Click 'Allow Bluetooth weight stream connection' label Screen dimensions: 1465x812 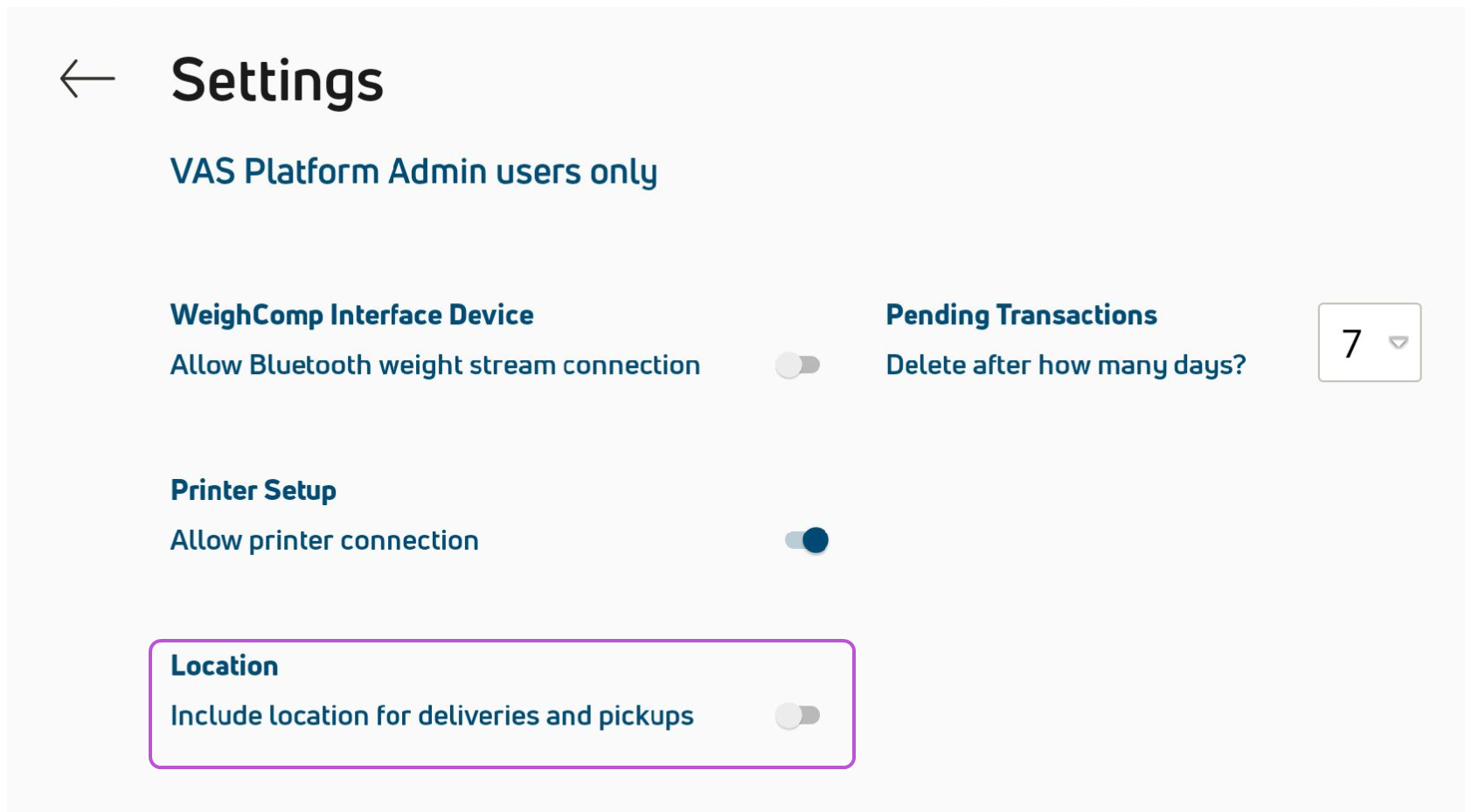435,365
